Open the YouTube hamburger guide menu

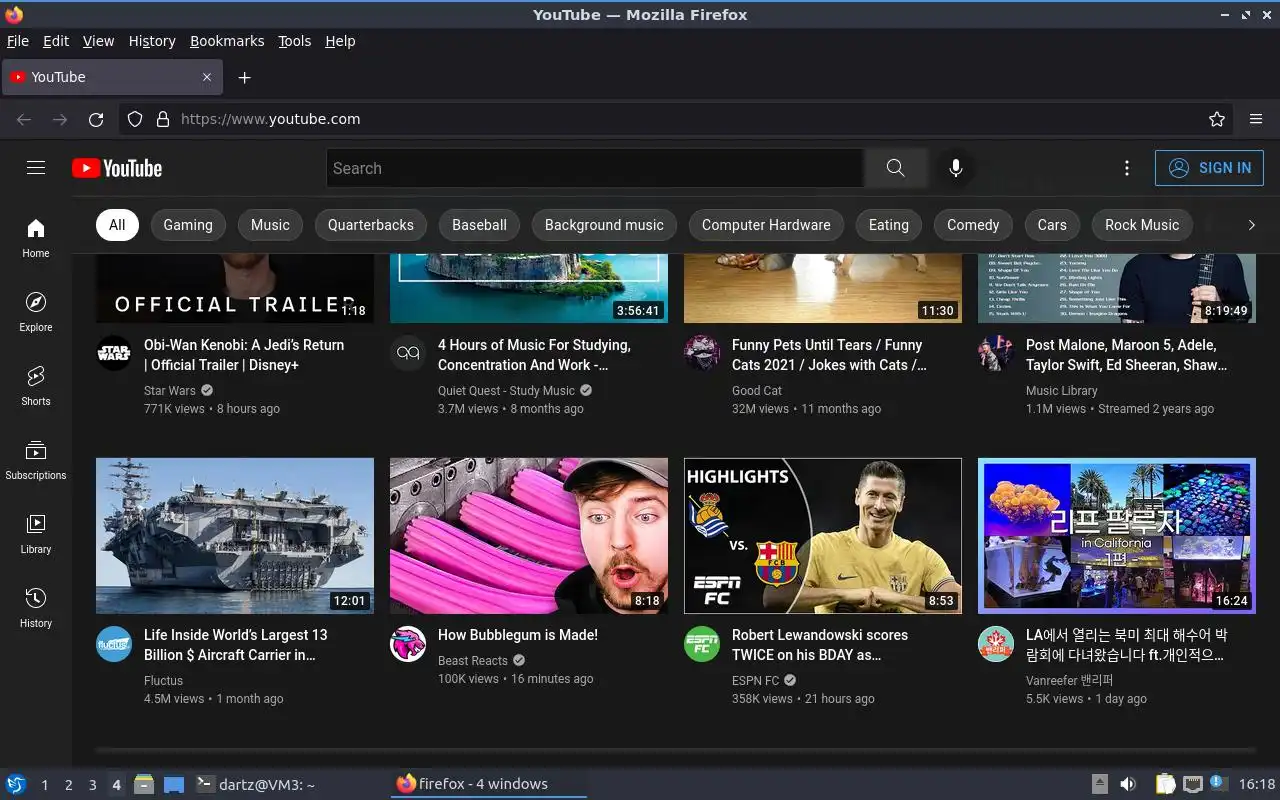(x=36, y=168)
